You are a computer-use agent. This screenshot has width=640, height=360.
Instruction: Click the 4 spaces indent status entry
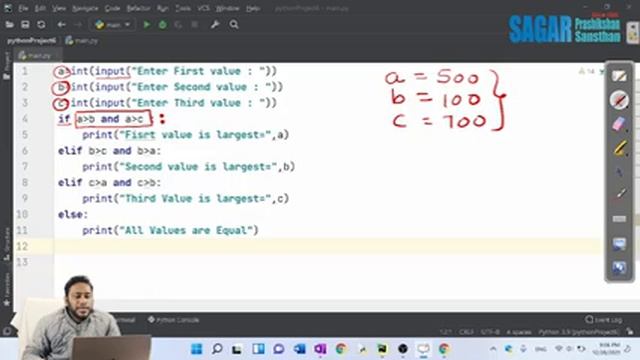click(519, 332)
